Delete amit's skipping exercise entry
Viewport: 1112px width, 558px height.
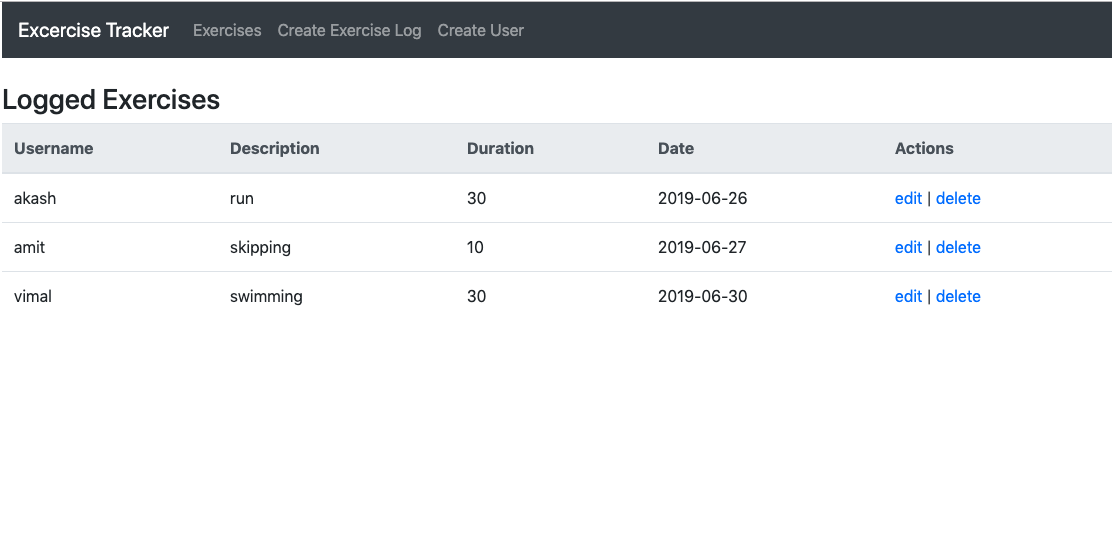(958, 247)
